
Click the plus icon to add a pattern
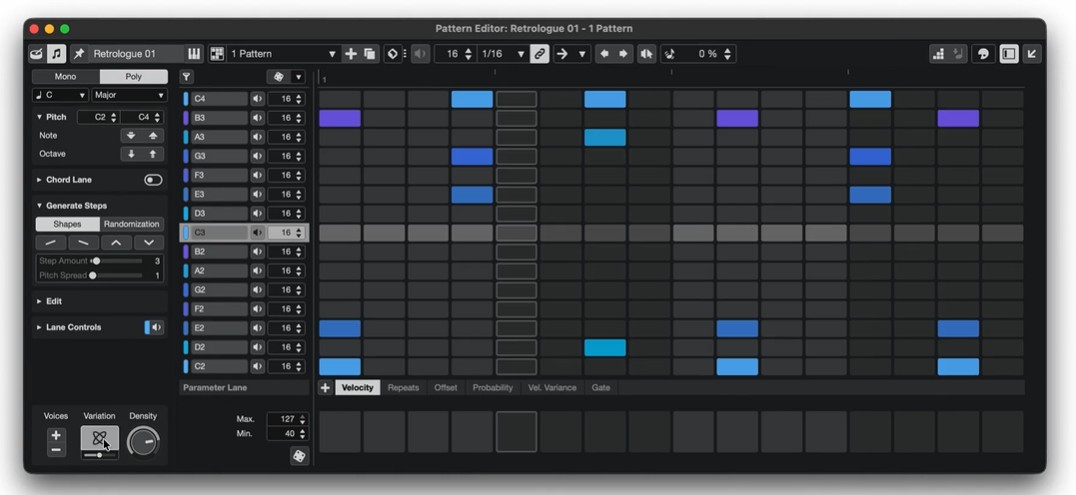(x=350, y=54)
